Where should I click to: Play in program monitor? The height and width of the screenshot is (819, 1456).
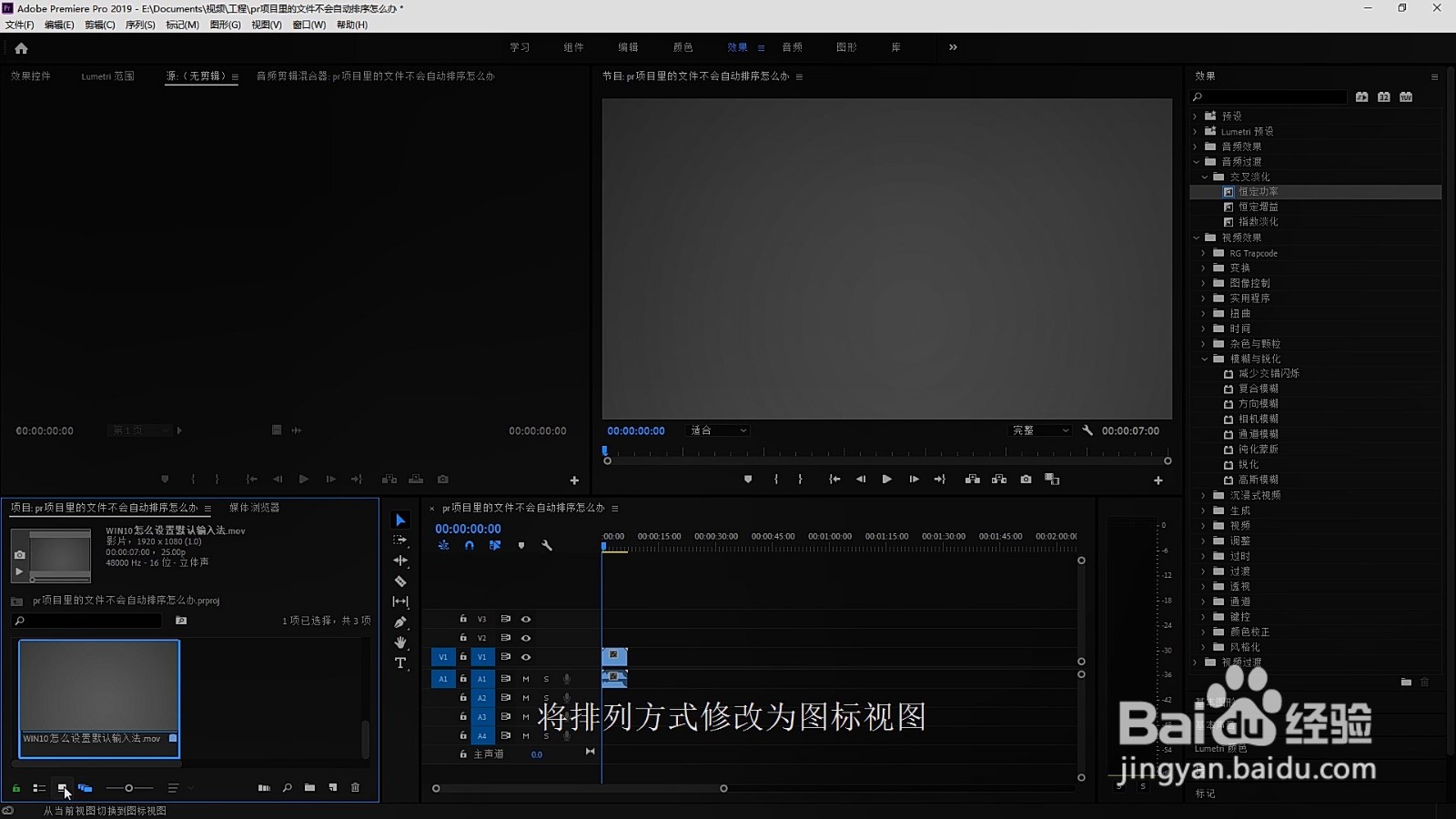tap(886, 480)
